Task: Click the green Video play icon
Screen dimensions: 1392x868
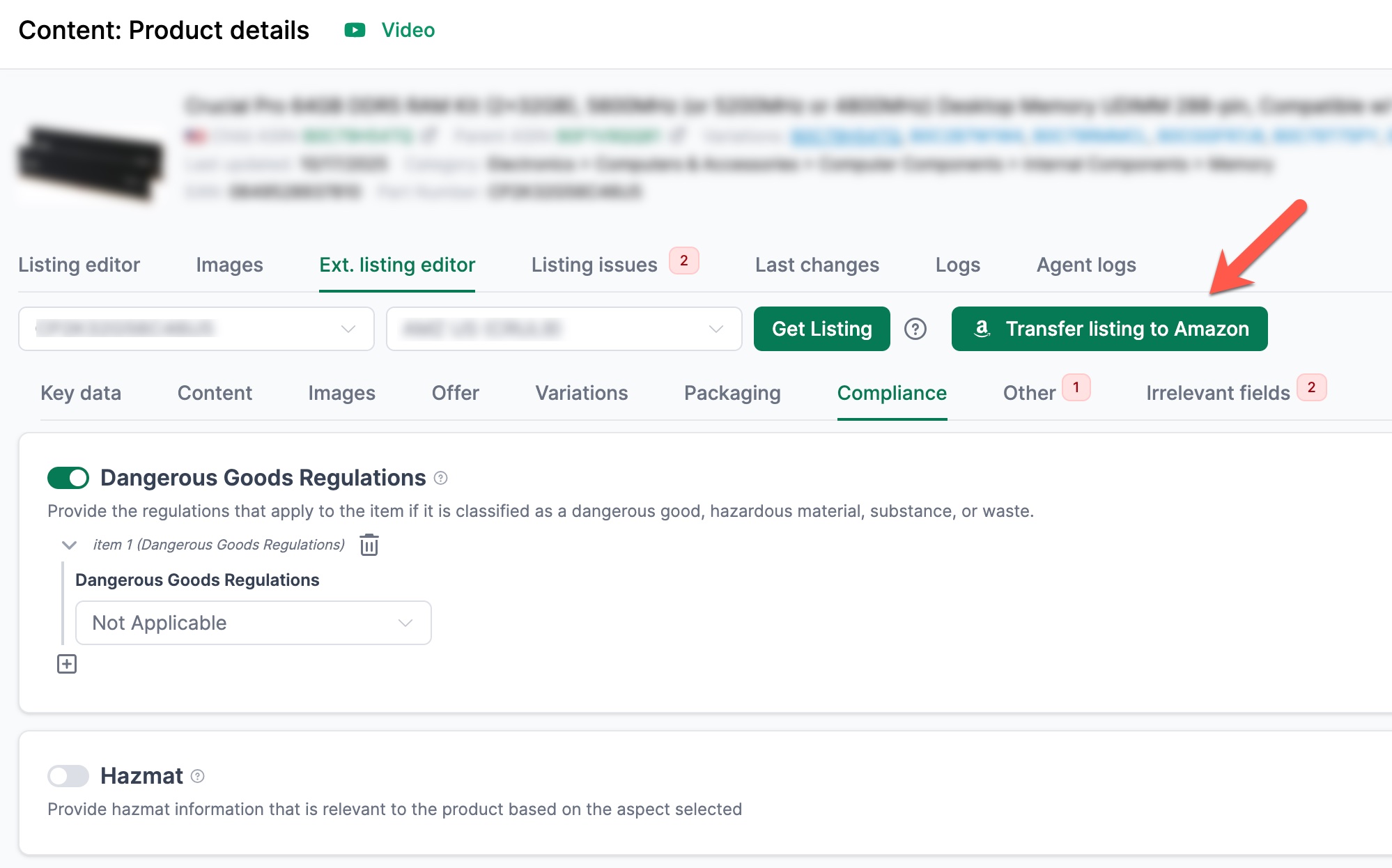Action: [x=355, y=30]
